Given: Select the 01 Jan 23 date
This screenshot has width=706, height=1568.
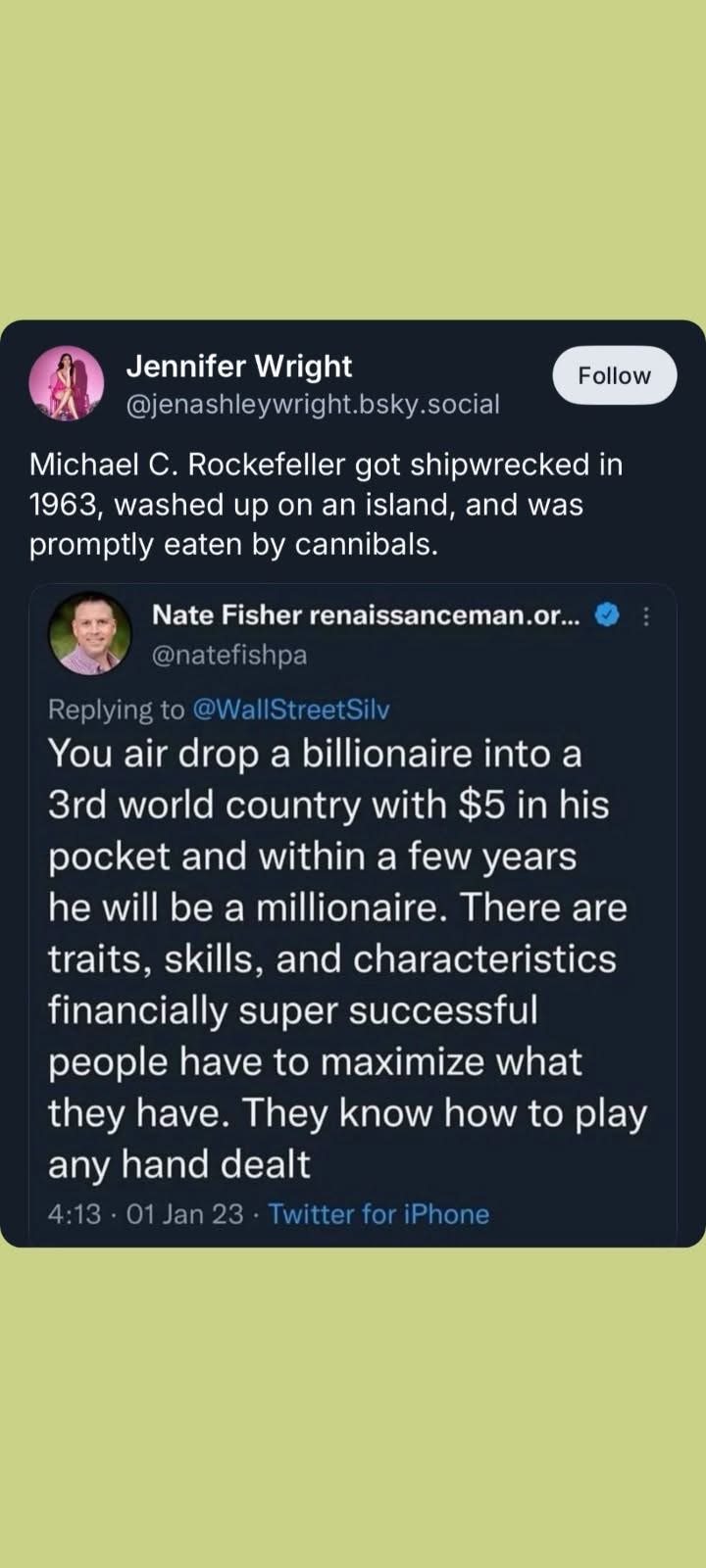Looking at the screenshot, I should pos(185,1214).
